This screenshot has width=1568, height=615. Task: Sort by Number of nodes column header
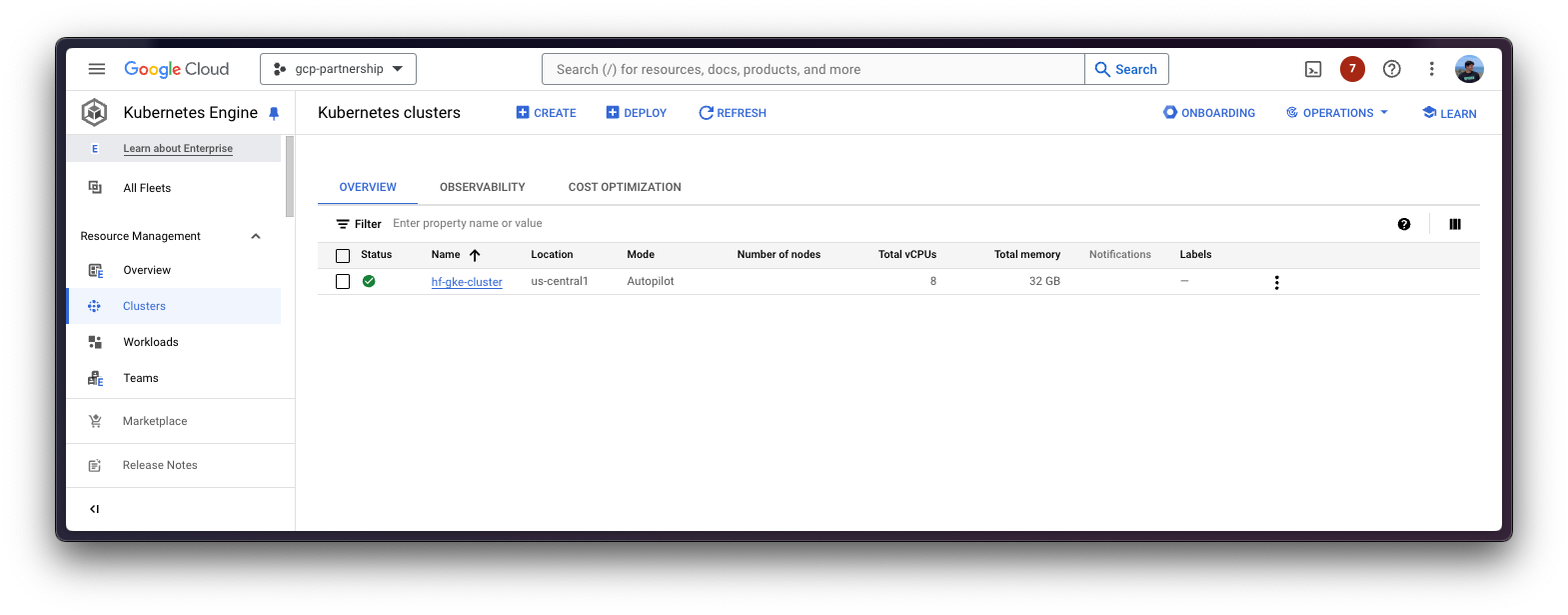[779, 255]
